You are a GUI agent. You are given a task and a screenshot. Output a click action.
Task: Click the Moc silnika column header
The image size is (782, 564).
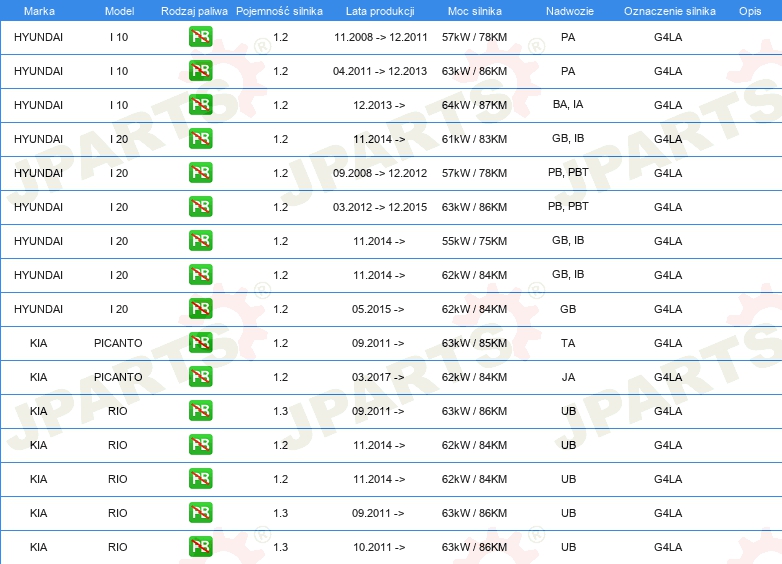click(x=474, y=11)
